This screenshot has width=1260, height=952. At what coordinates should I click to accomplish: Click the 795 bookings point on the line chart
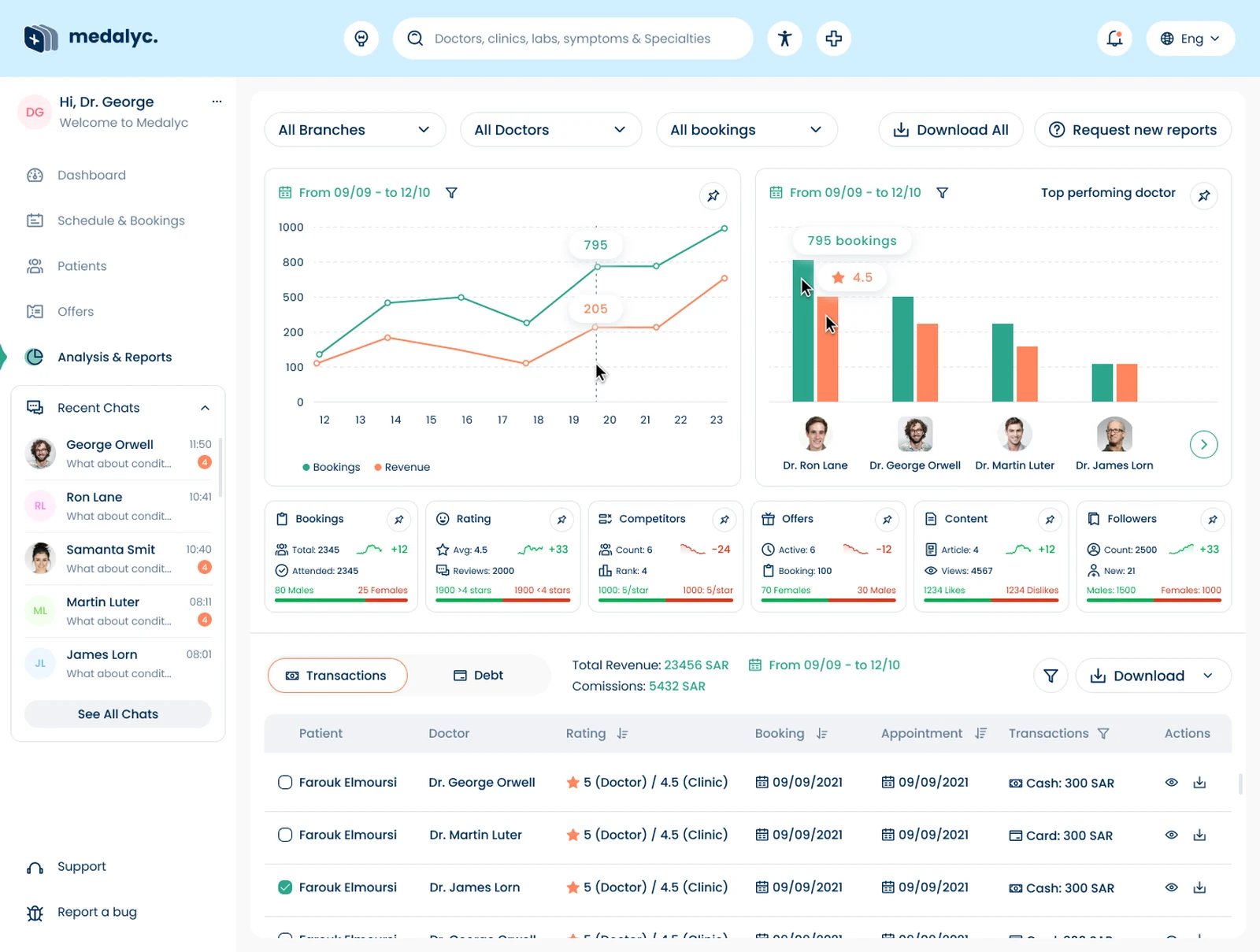(x=597, y=267)
